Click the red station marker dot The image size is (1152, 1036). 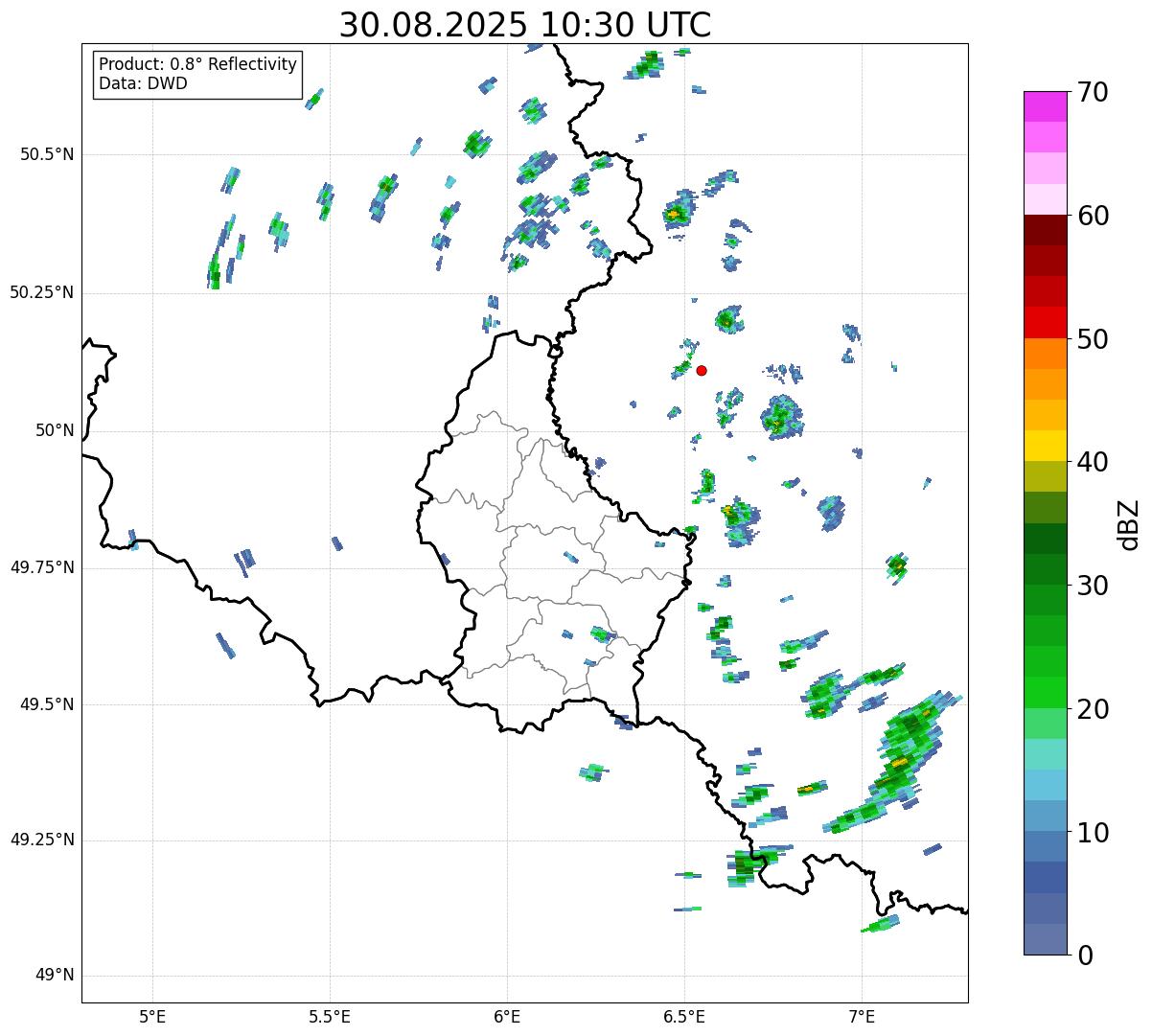(702, 370)
